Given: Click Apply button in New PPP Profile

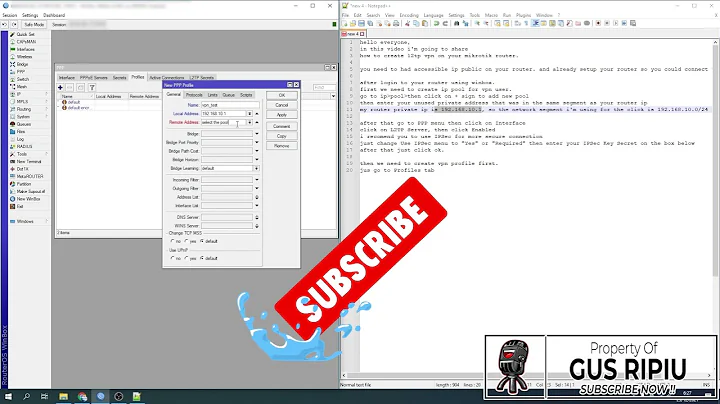Looking at the screenshot, I should [282, 115].
